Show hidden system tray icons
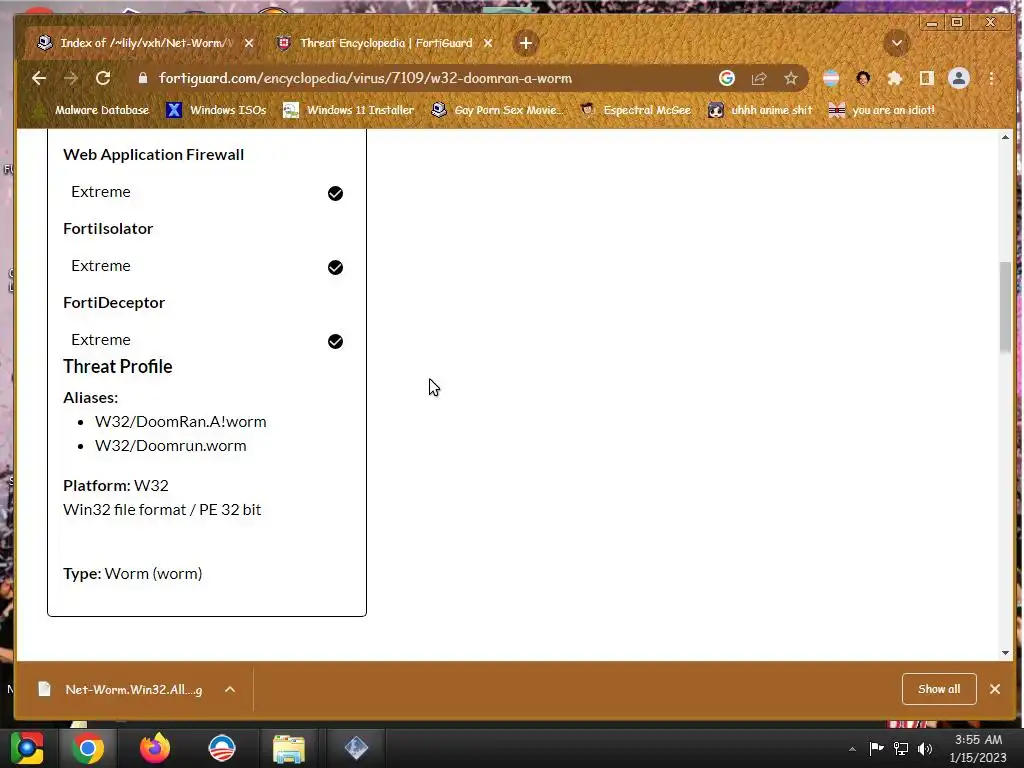1024x768 pixels. (852, 749)
